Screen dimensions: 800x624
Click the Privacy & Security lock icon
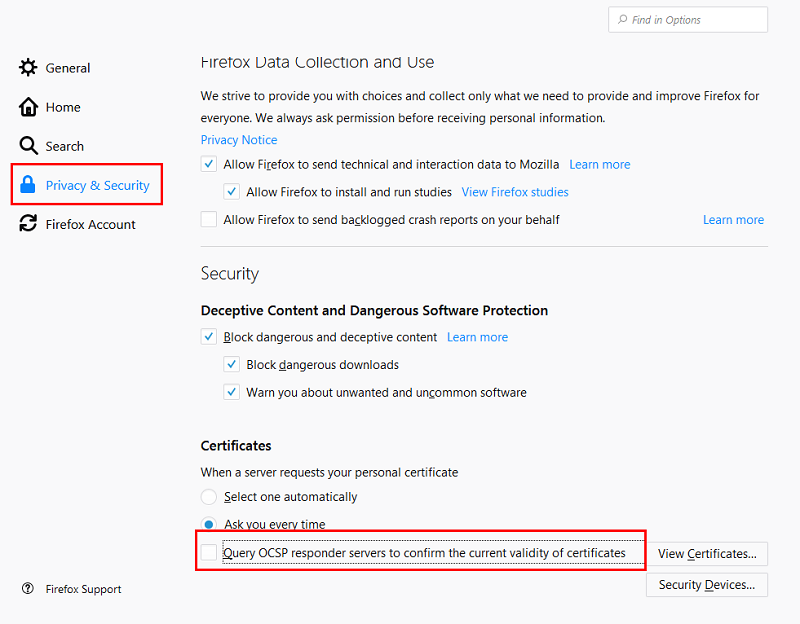[28, 184]
